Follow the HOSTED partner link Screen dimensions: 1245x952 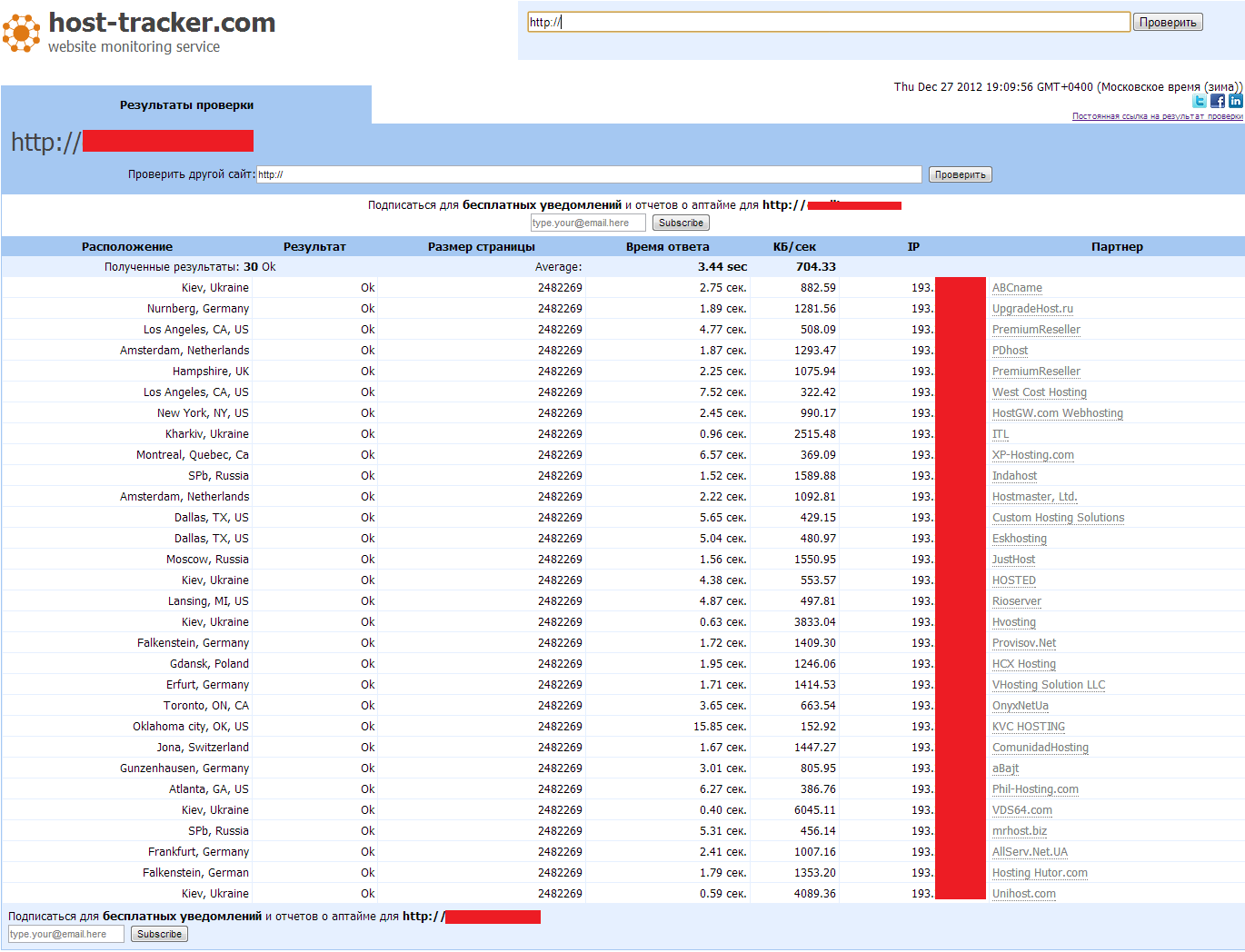1014,580
